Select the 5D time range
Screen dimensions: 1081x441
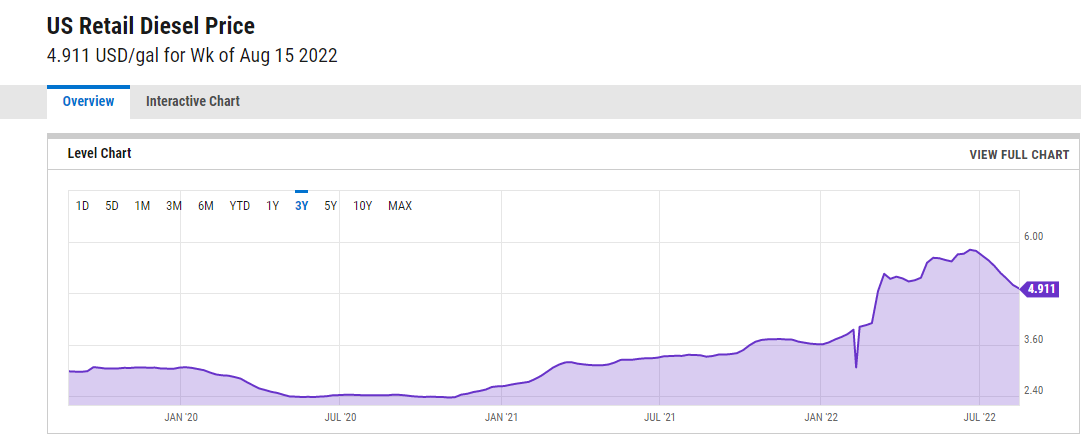pyautogui.click(x=112, y=205)
